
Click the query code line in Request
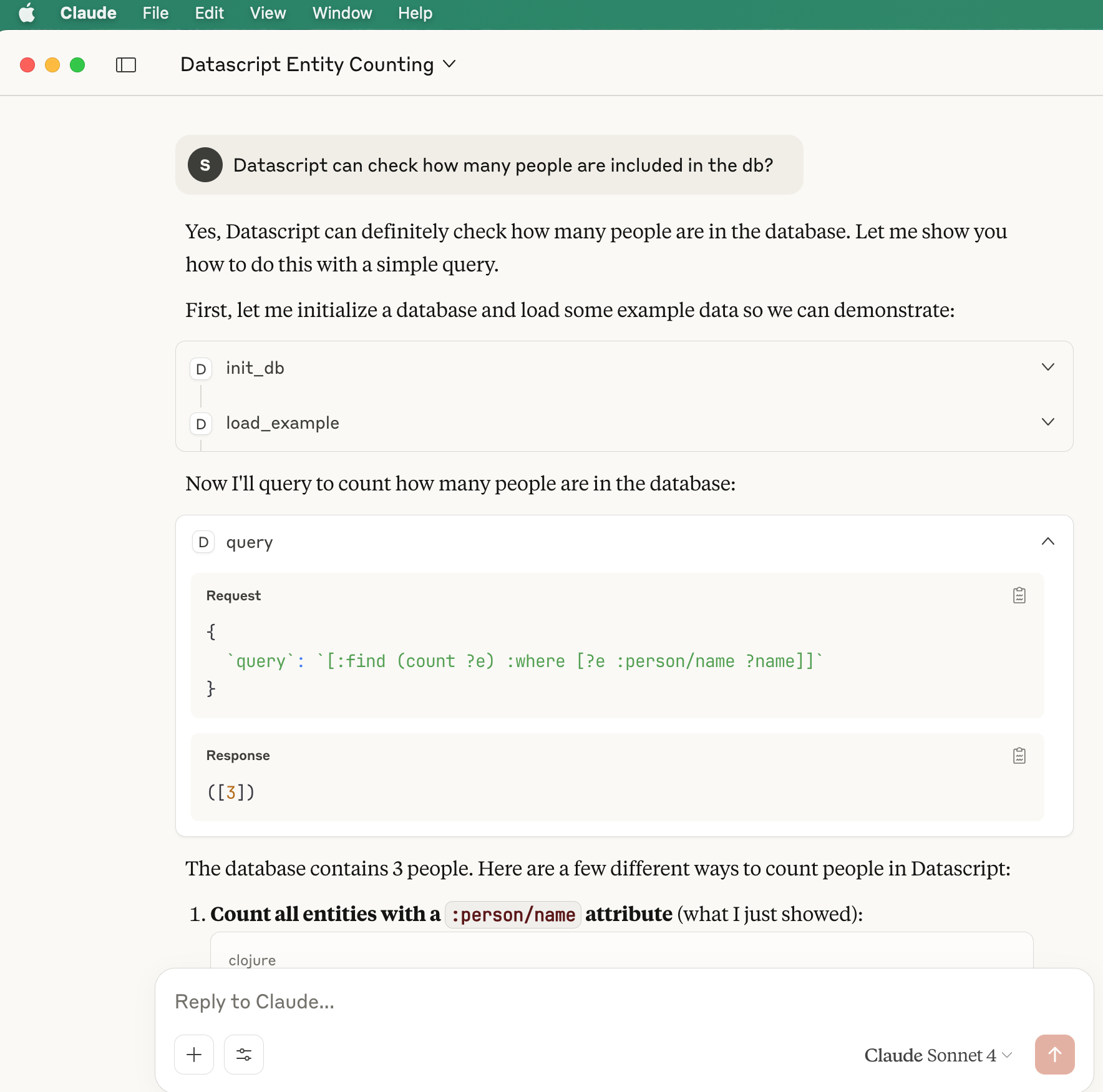click(525, 661)
